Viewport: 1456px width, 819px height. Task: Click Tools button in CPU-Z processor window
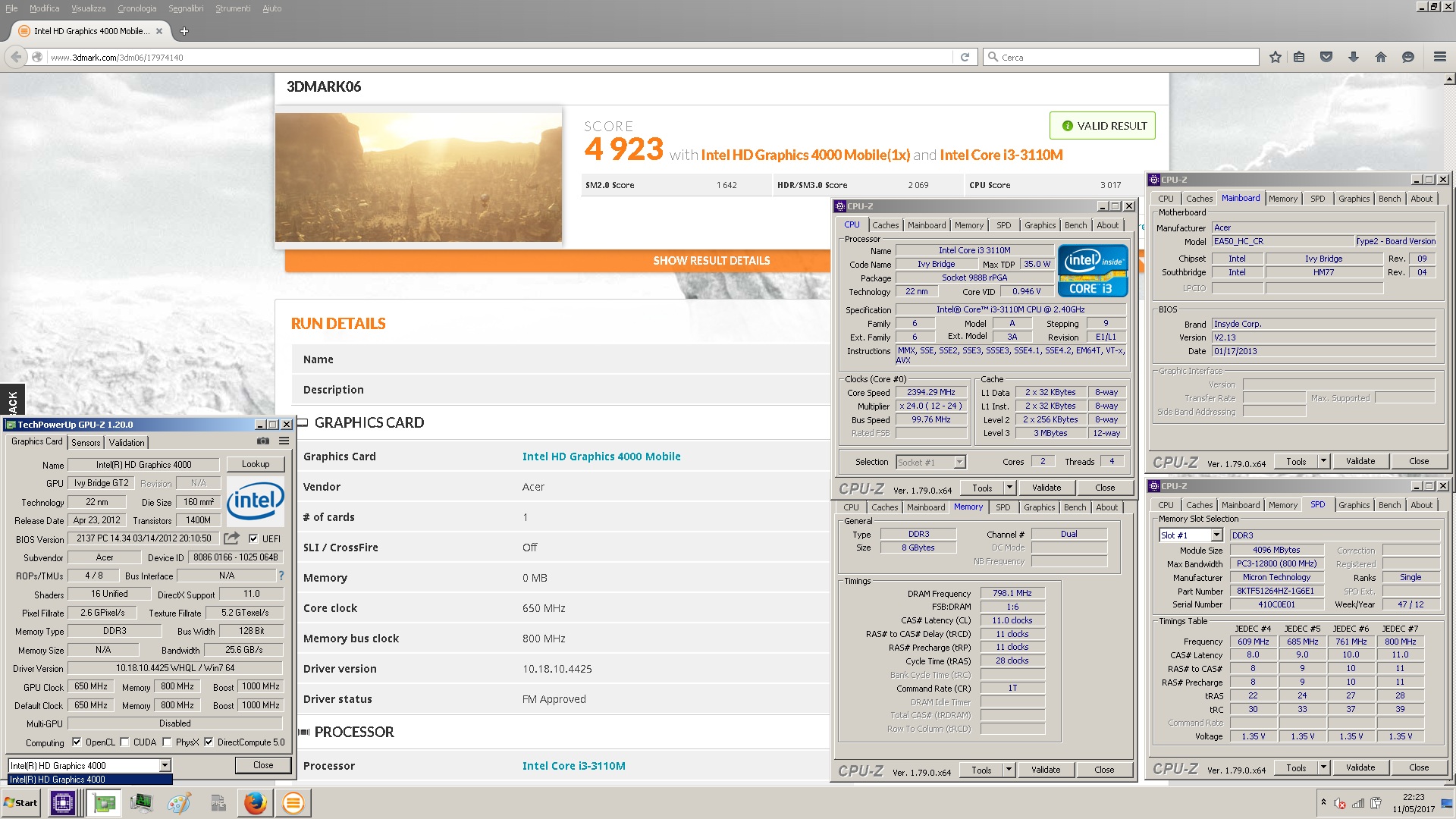982,488
